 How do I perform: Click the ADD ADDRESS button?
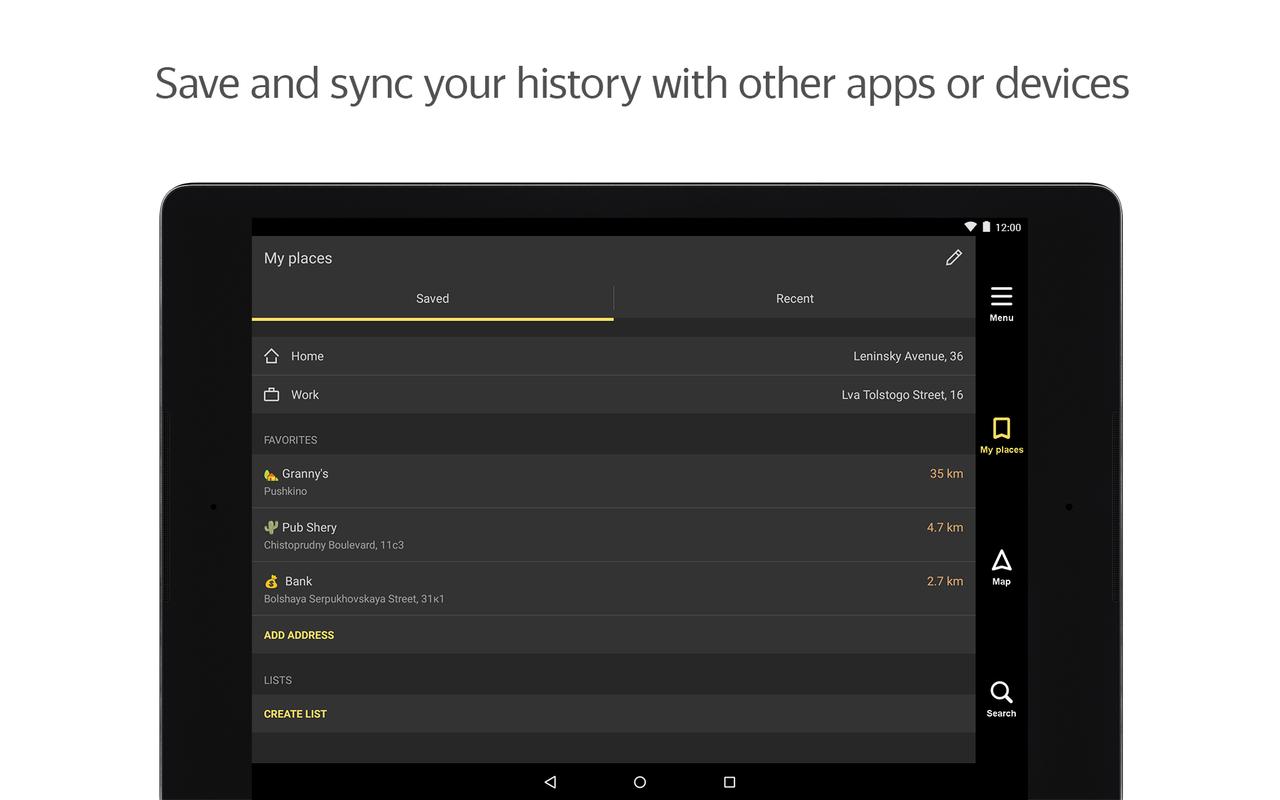(x=299, y=635)
